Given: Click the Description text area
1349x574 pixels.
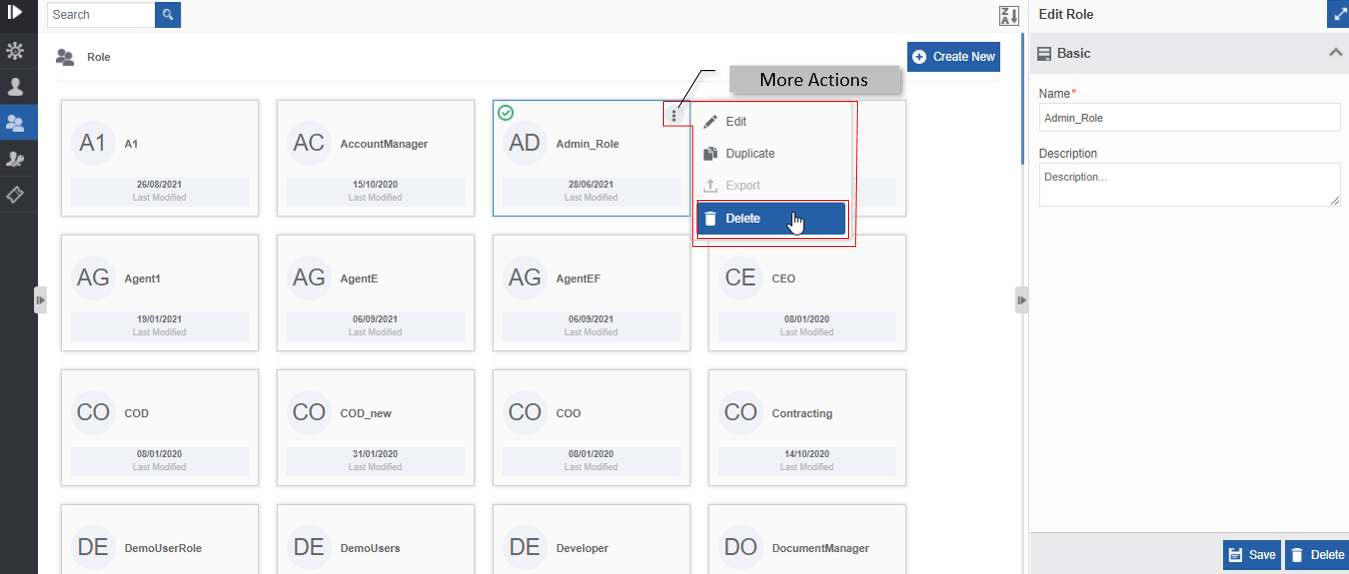Looking at the screenshot, I should [1189, 185].
